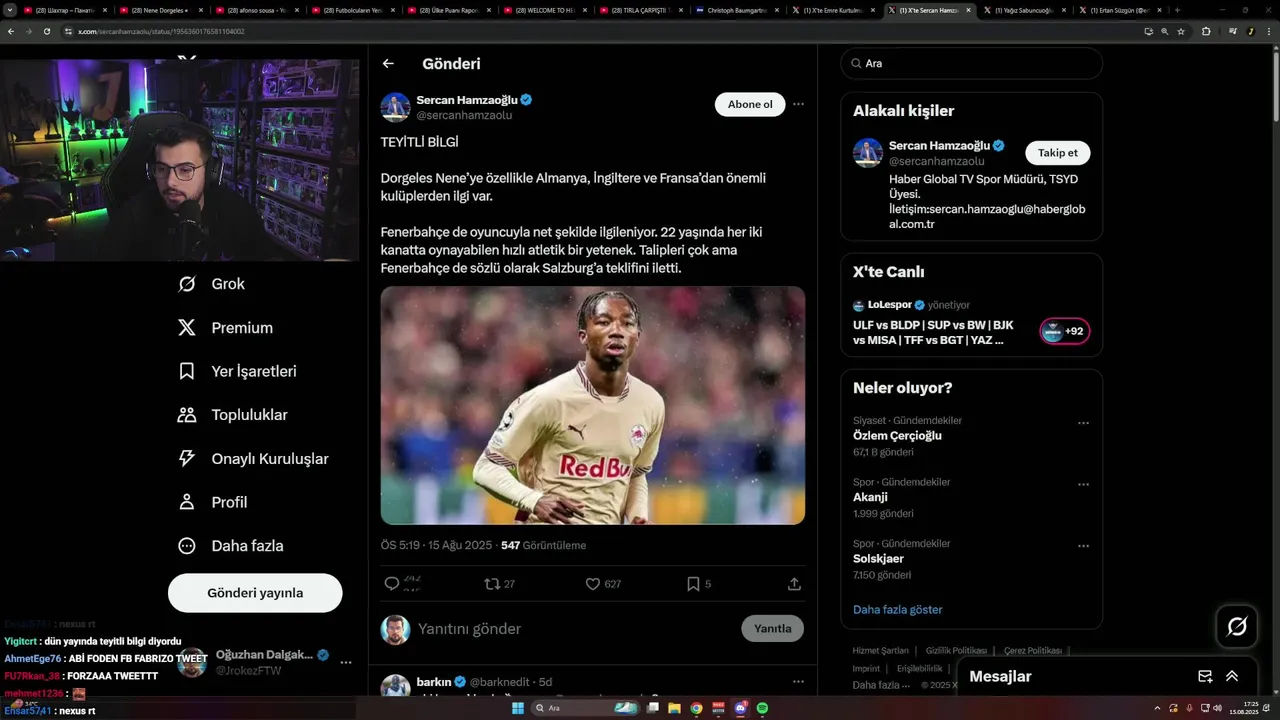The image size is (1280, 720).
Task: Open Topluluklar communities page
Action: click(232, 415)
